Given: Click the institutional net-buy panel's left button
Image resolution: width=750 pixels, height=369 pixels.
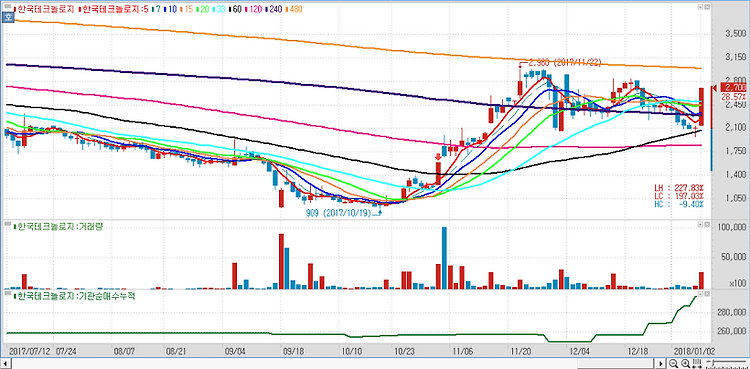Looking at the screenshot, I should 700,293.
